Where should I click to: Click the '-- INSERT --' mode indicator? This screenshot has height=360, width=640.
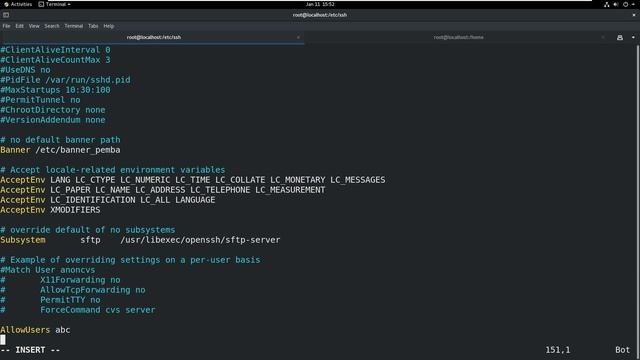[x=30, y=350]
